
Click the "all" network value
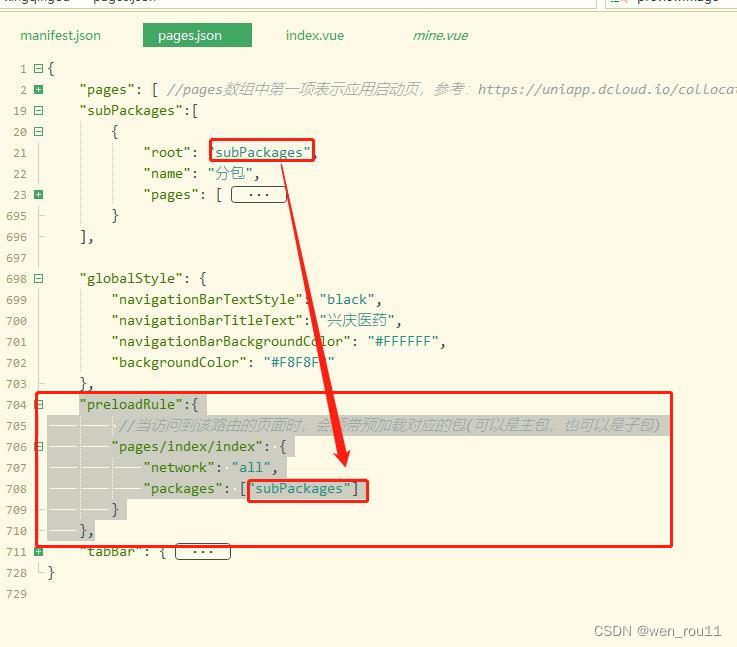tap(251, 468)
